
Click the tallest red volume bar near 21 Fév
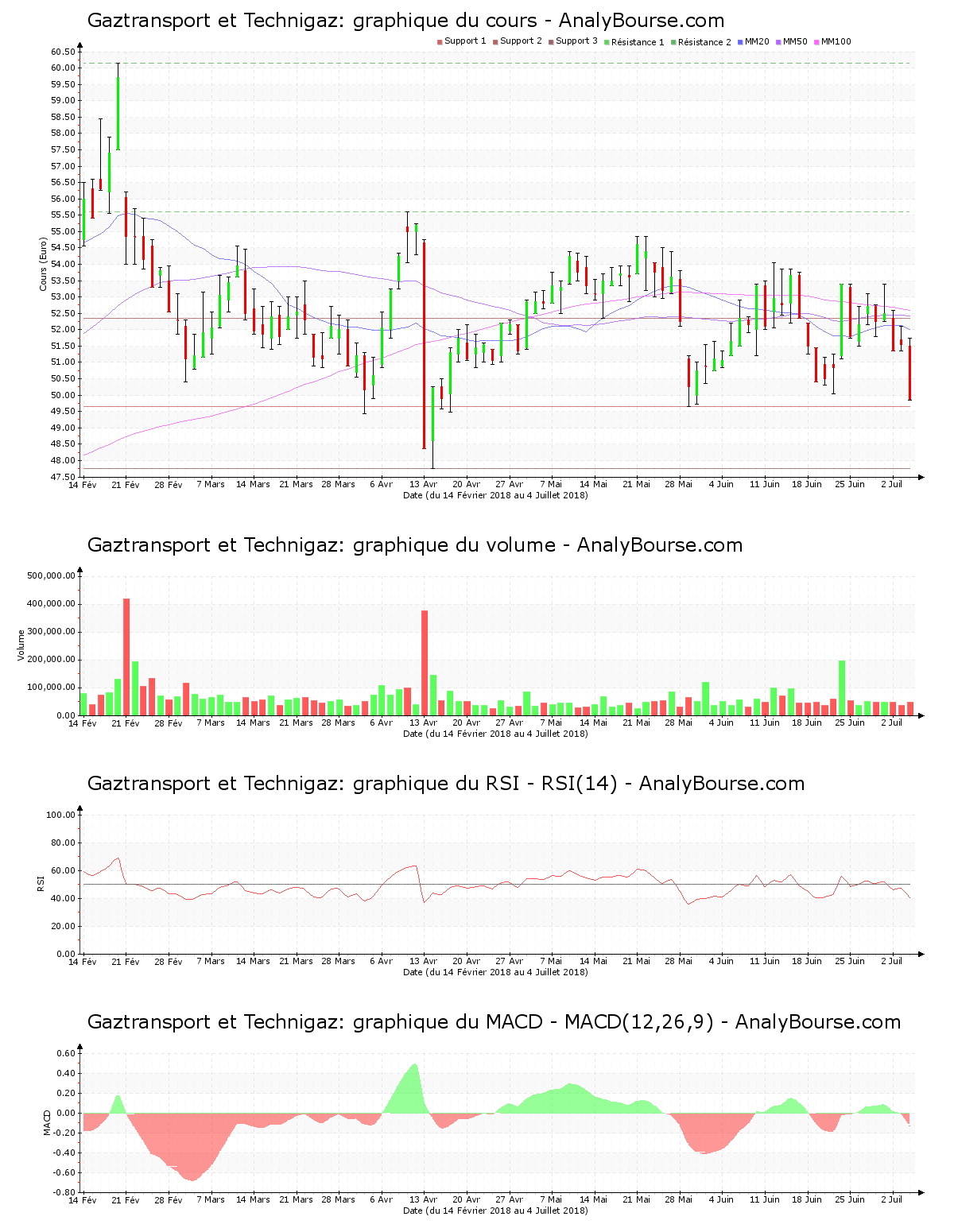pyautogui.click(x=126, y=657)
